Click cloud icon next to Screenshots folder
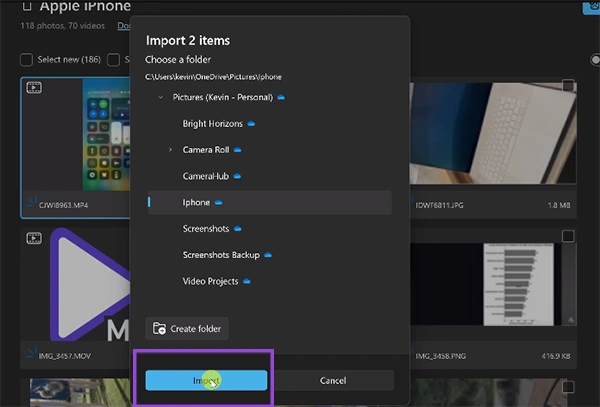The height and width of the screenshot is (407, 600). click(238, 229)
